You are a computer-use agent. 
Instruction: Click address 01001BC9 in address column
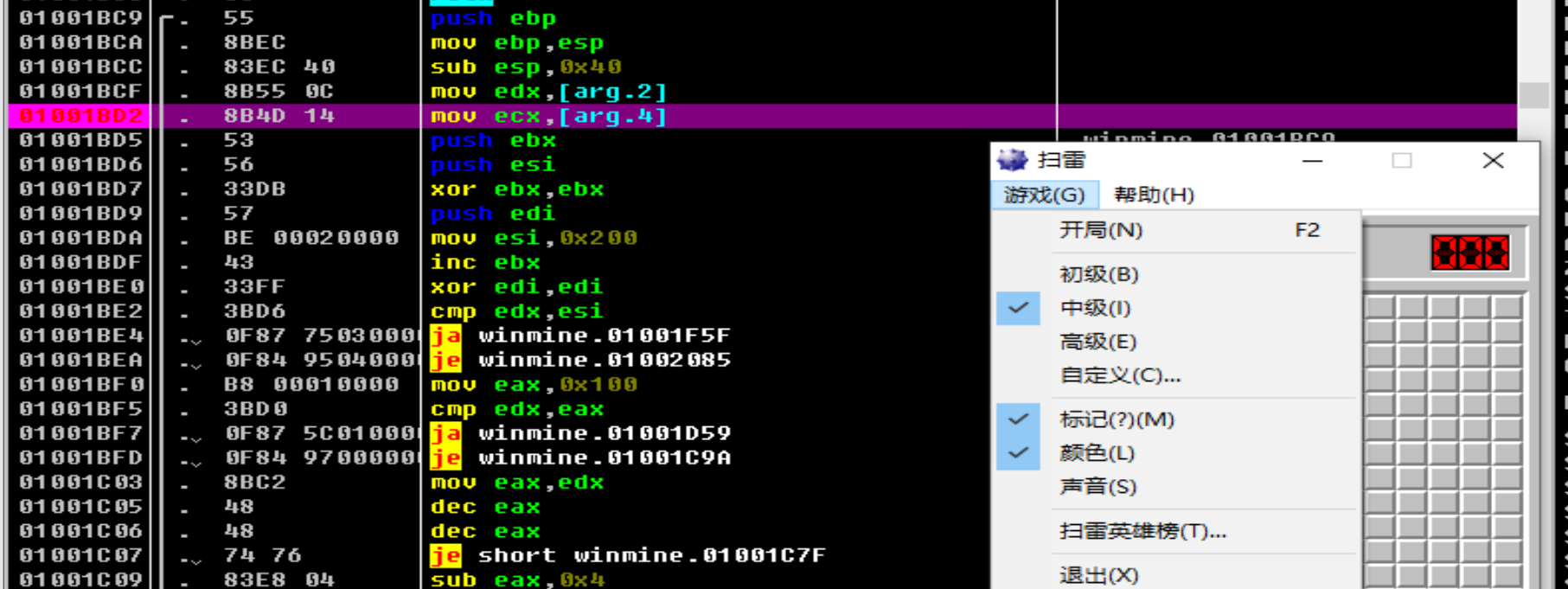pyautogui.click(x=81, y=18)
